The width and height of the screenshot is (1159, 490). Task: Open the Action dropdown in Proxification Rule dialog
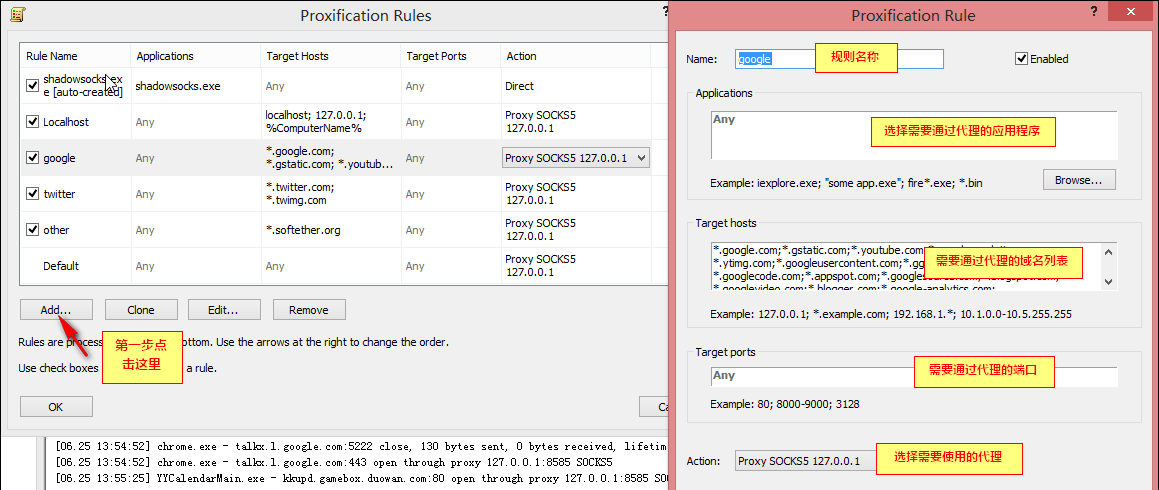[804, 461]
